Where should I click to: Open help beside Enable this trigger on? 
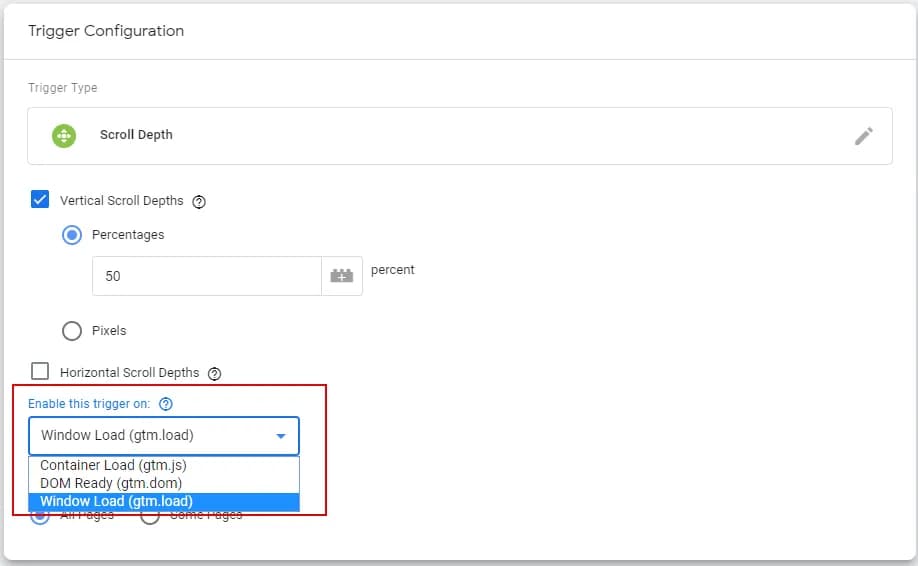(x=166, y=404)
